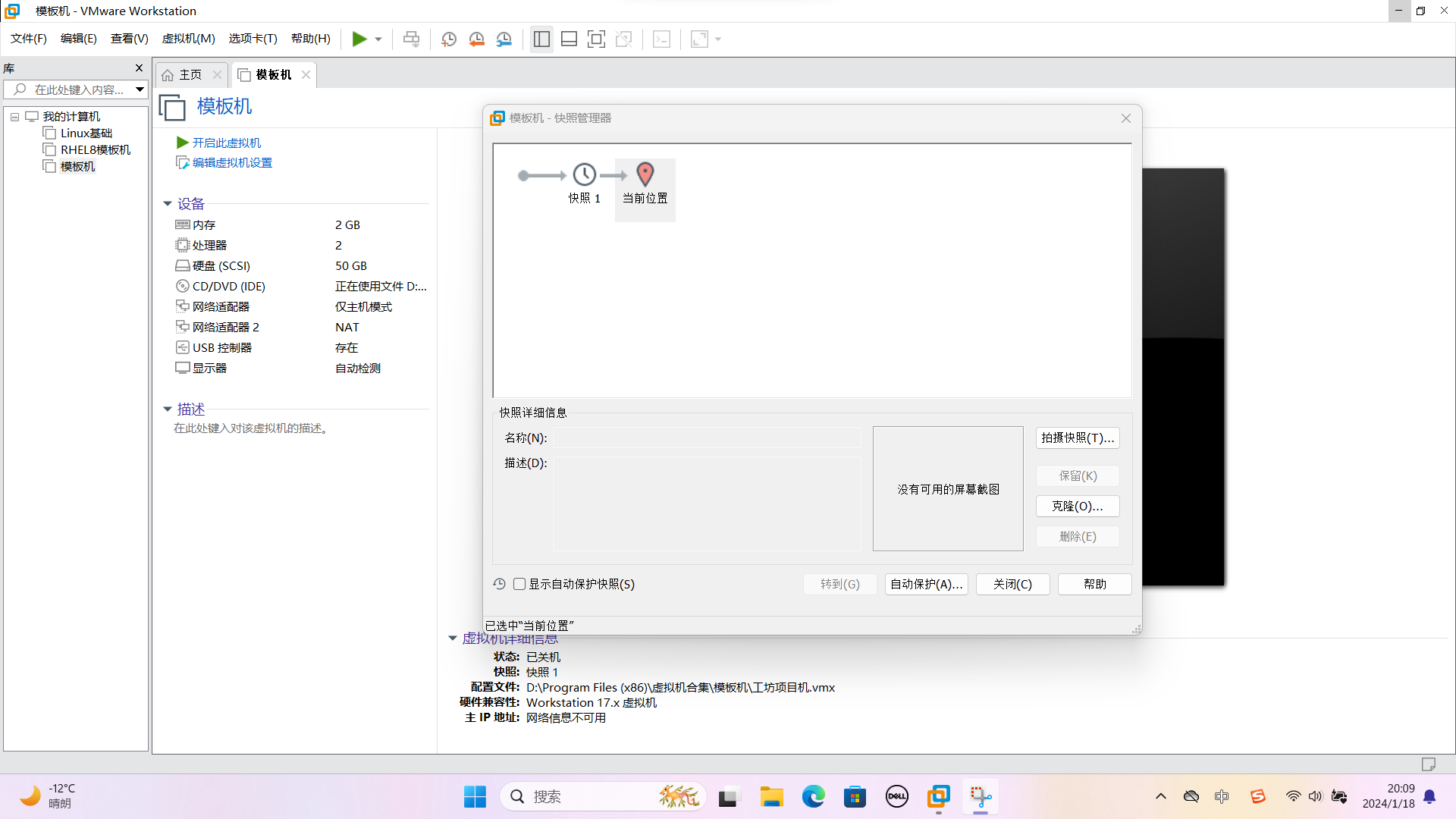Toggle the library sidebar view icon

541,39
